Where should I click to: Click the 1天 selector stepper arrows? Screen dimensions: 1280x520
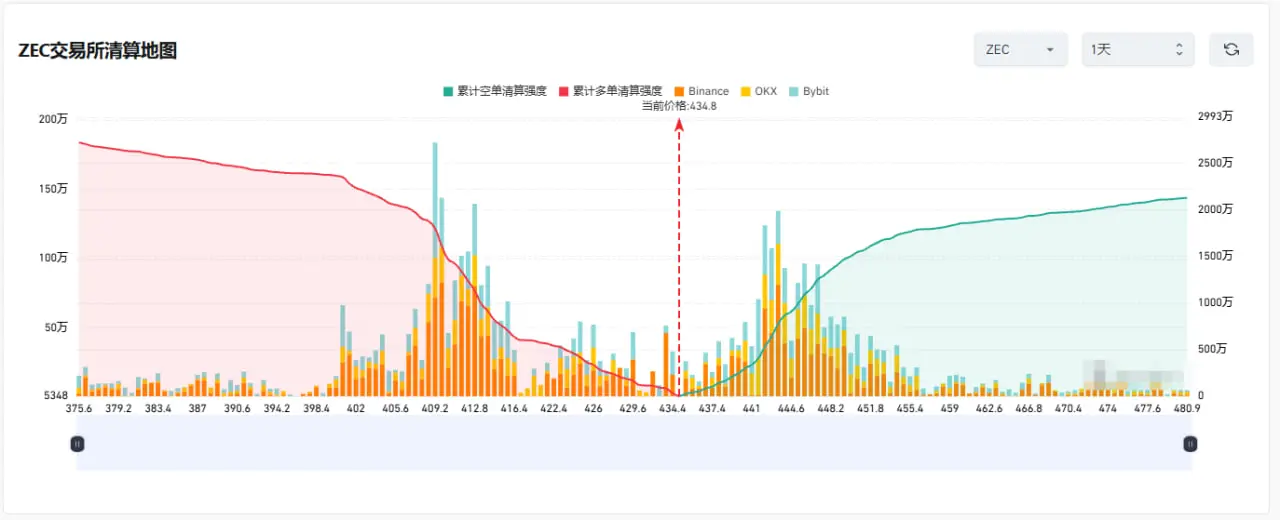1179,49
